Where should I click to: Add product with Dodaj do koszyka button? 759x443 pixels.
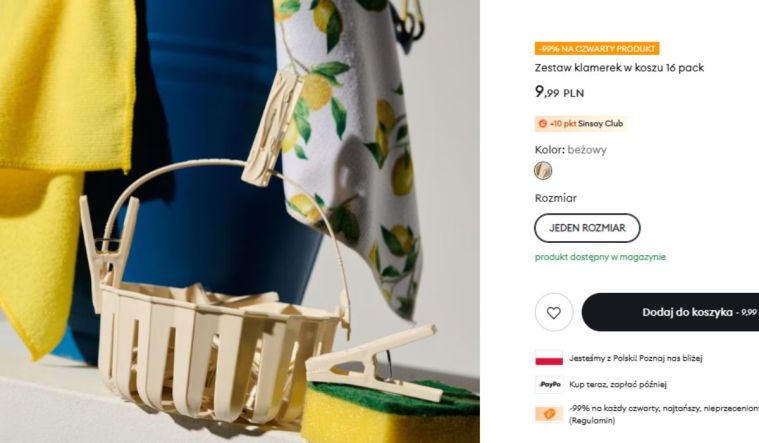[x=670, y=312]
